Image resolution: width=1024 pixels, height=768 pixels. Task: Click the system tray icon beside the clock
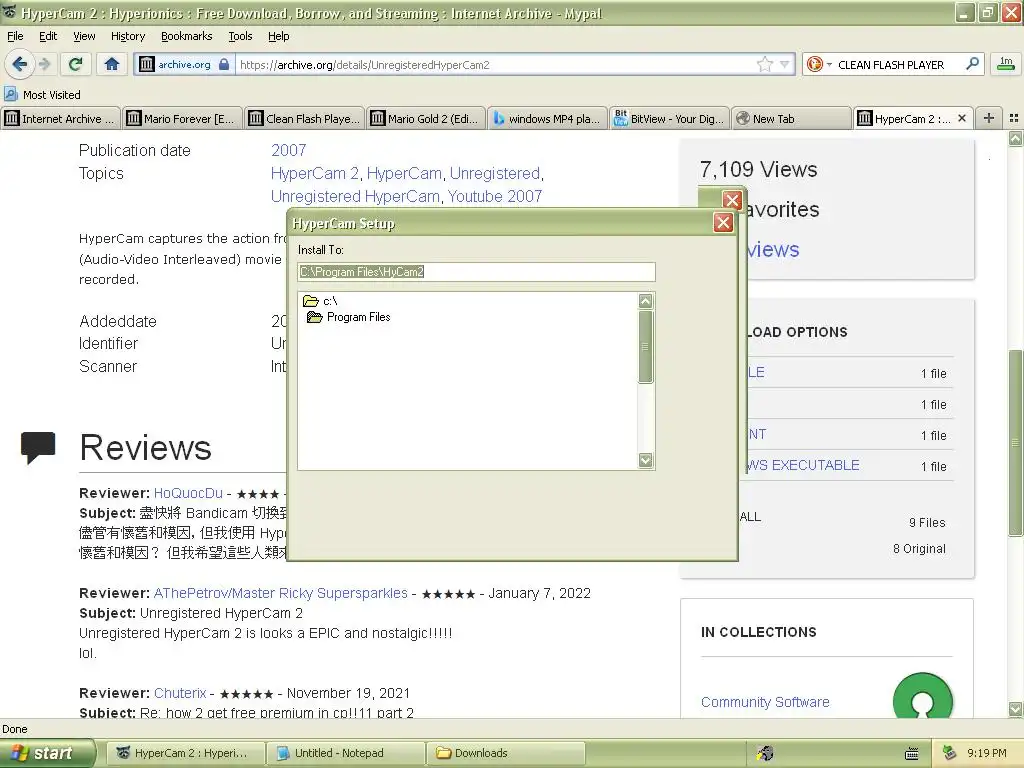click(x=949, y=753)
